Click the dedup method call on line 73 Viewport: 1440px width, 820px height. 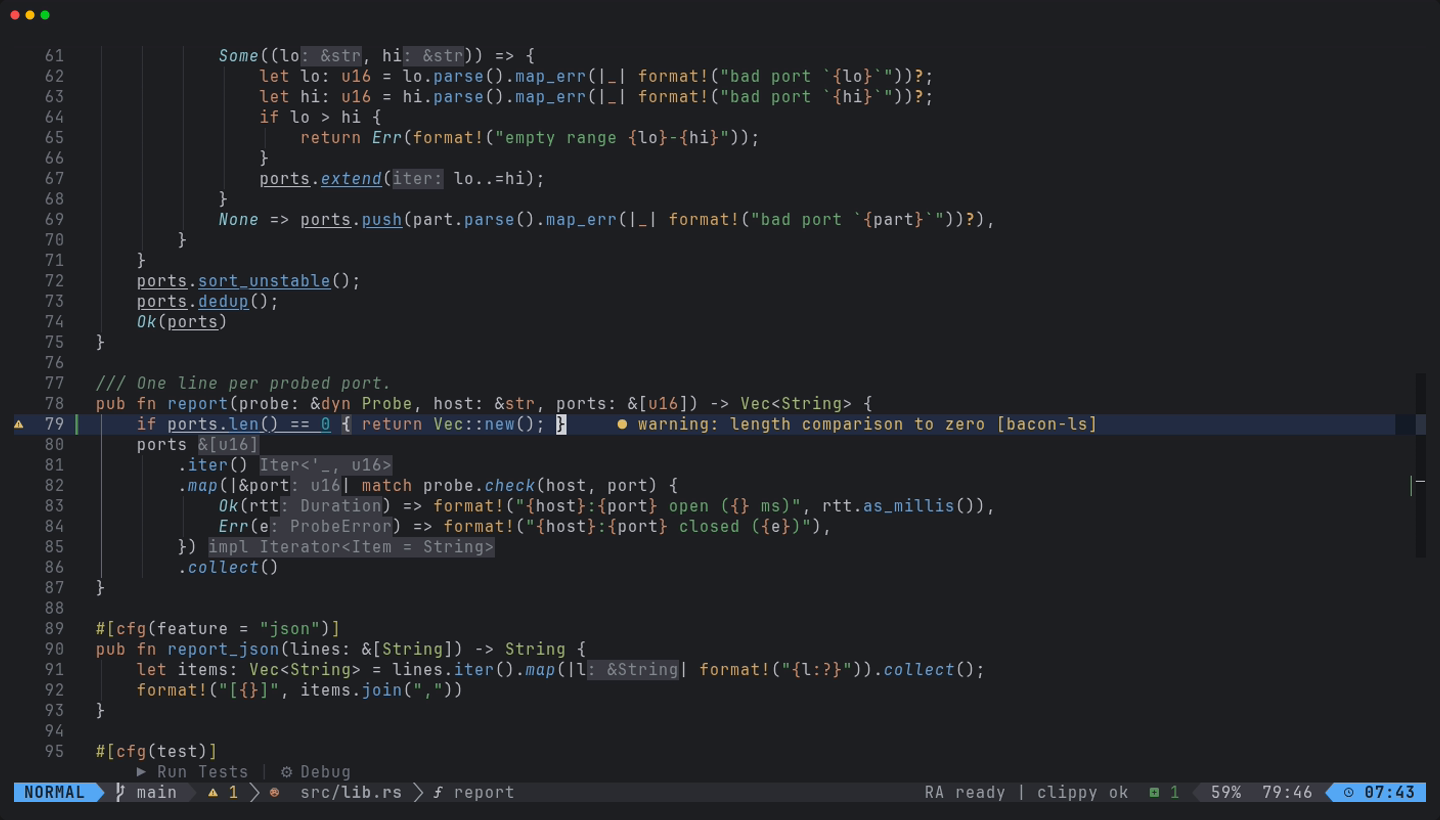223,301
